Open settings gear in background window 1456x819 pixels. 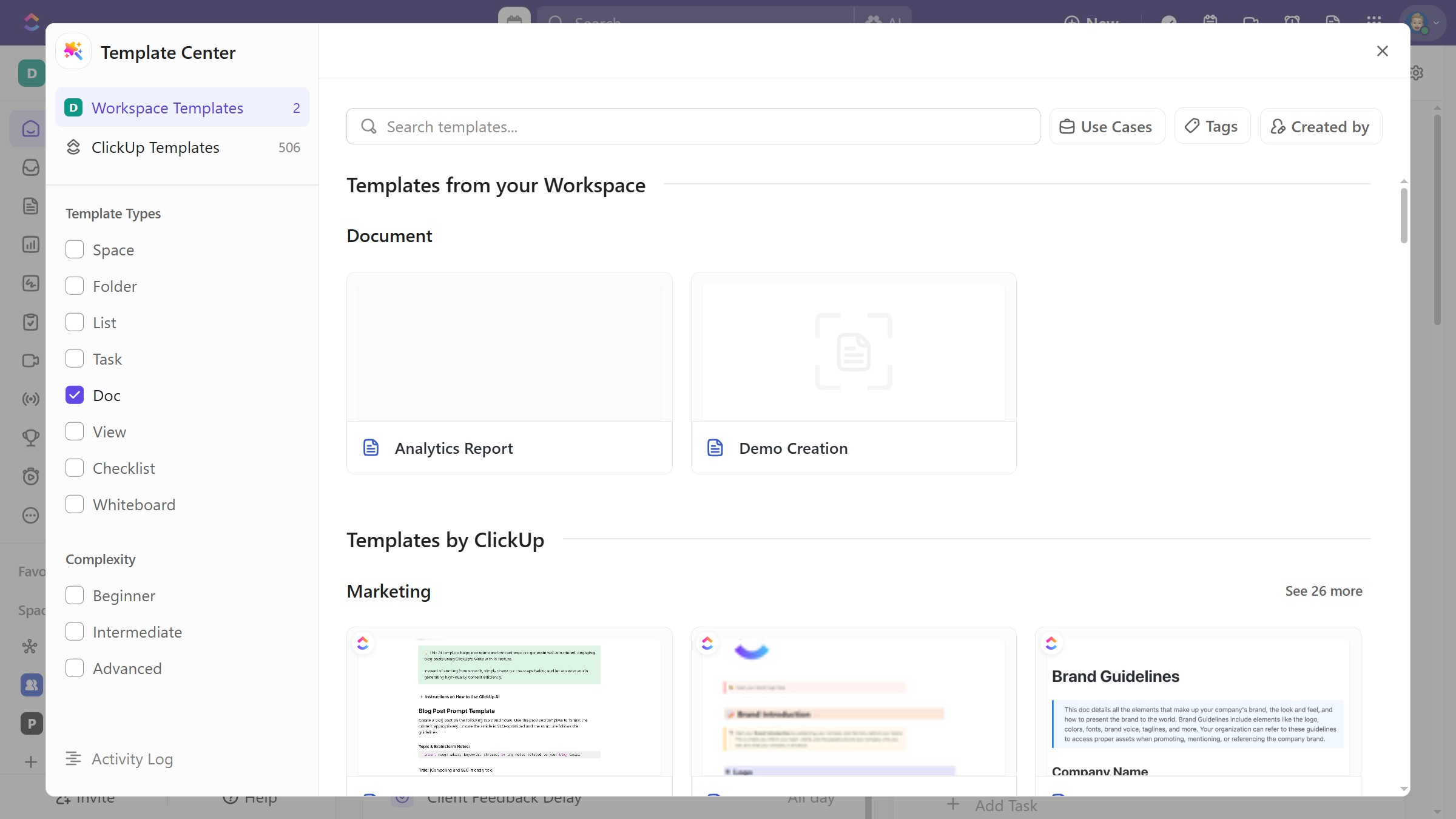1417,73
